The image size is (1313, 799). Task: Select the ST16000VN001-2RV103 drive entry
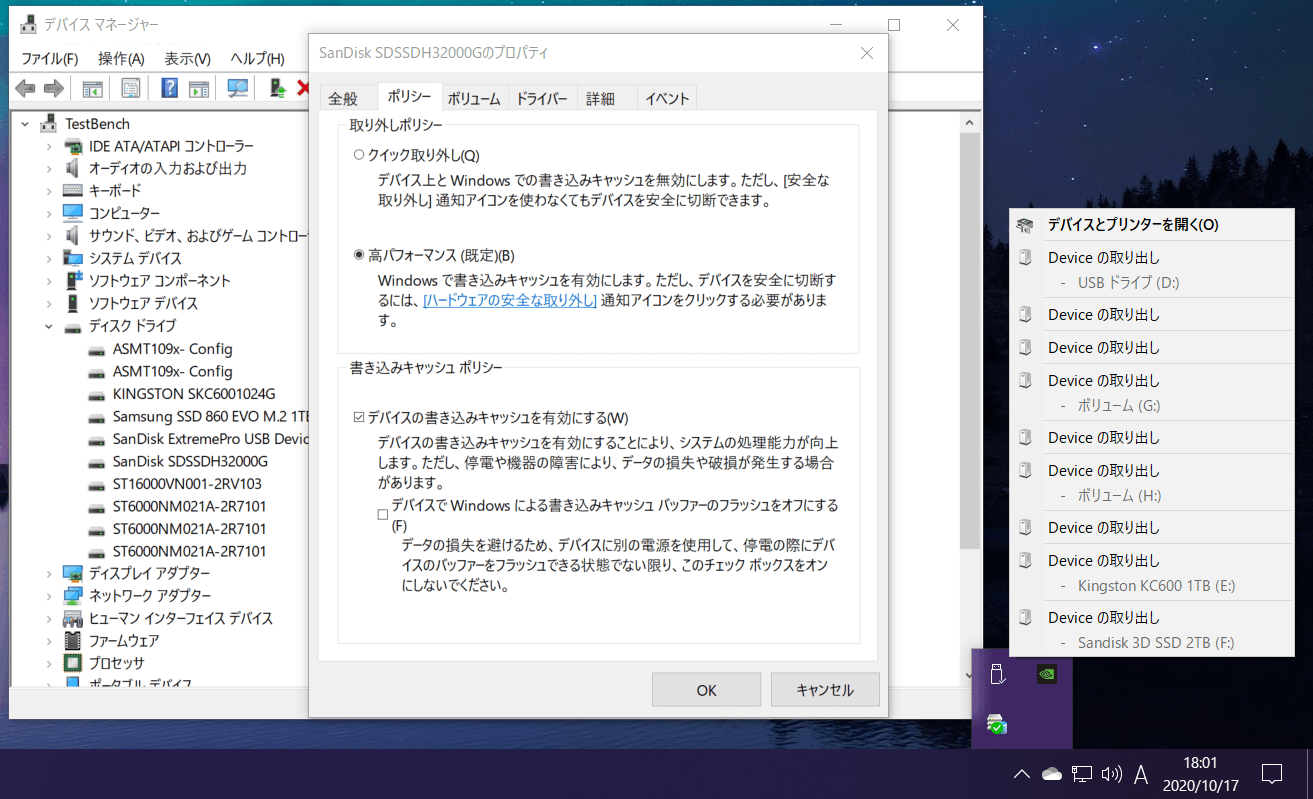(x=187, y=483)
